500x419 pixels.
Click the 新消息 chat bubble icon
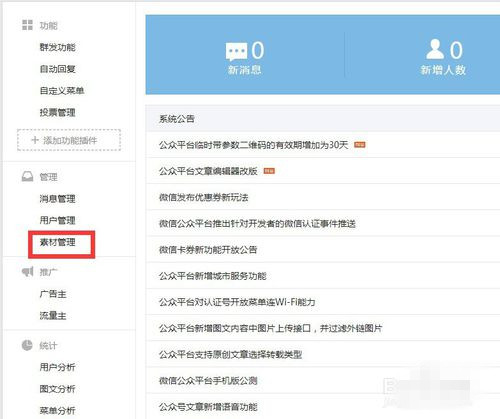tap(236, 52)
